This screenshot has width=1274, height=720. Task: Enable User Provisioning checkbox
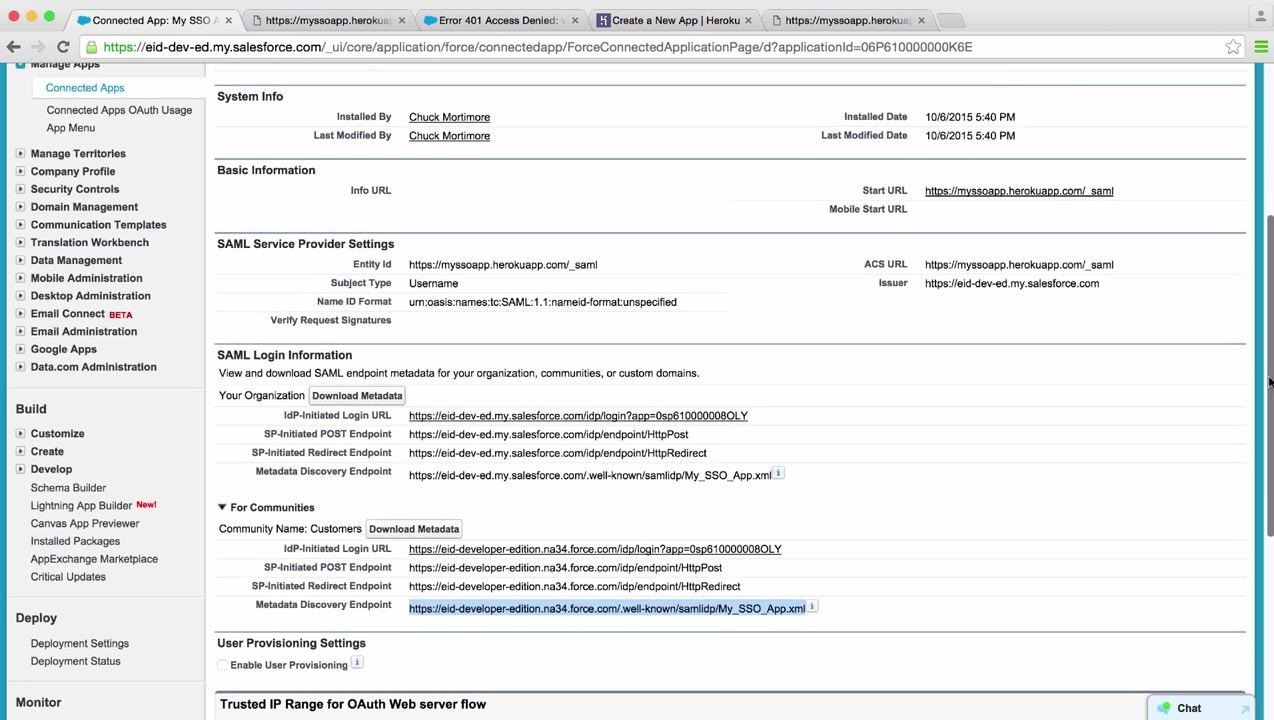tap(222, 665)
